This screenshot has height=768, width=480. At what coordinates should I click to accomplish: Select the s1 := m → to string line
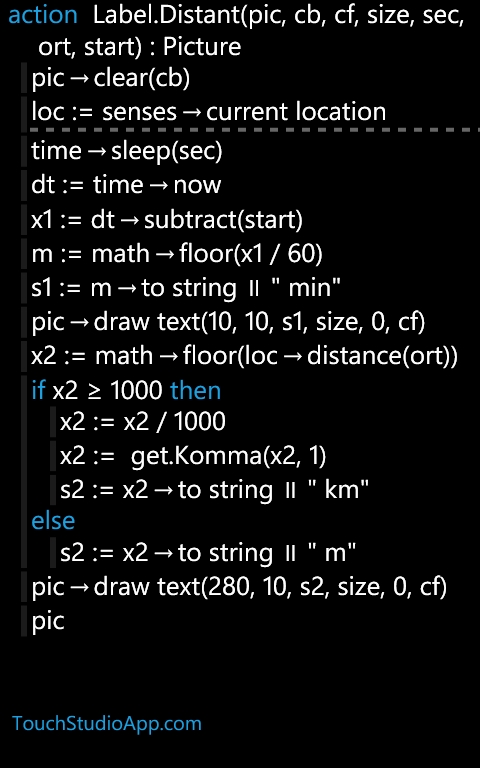coord(186,288)
